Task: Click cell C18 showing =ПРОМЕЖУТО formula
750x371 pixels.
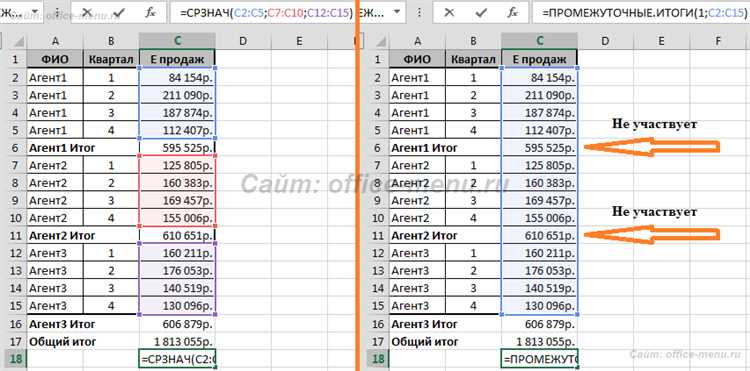Action: click(540, 359)
